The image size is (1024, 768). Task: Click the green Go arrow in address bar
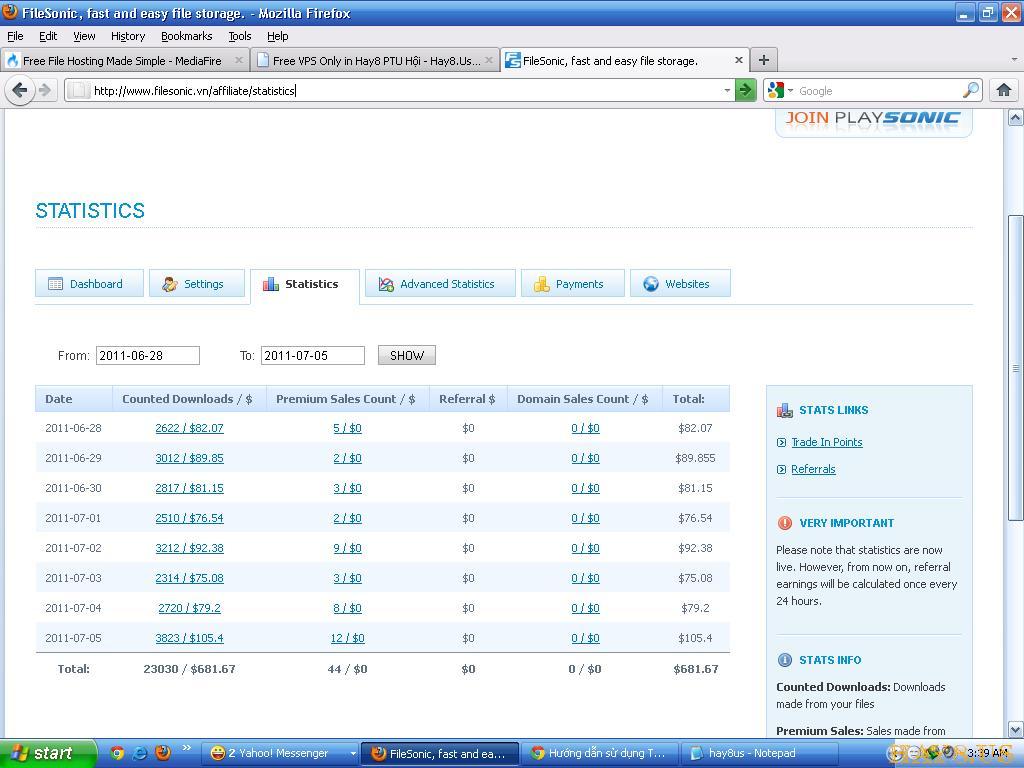[744, 90]
